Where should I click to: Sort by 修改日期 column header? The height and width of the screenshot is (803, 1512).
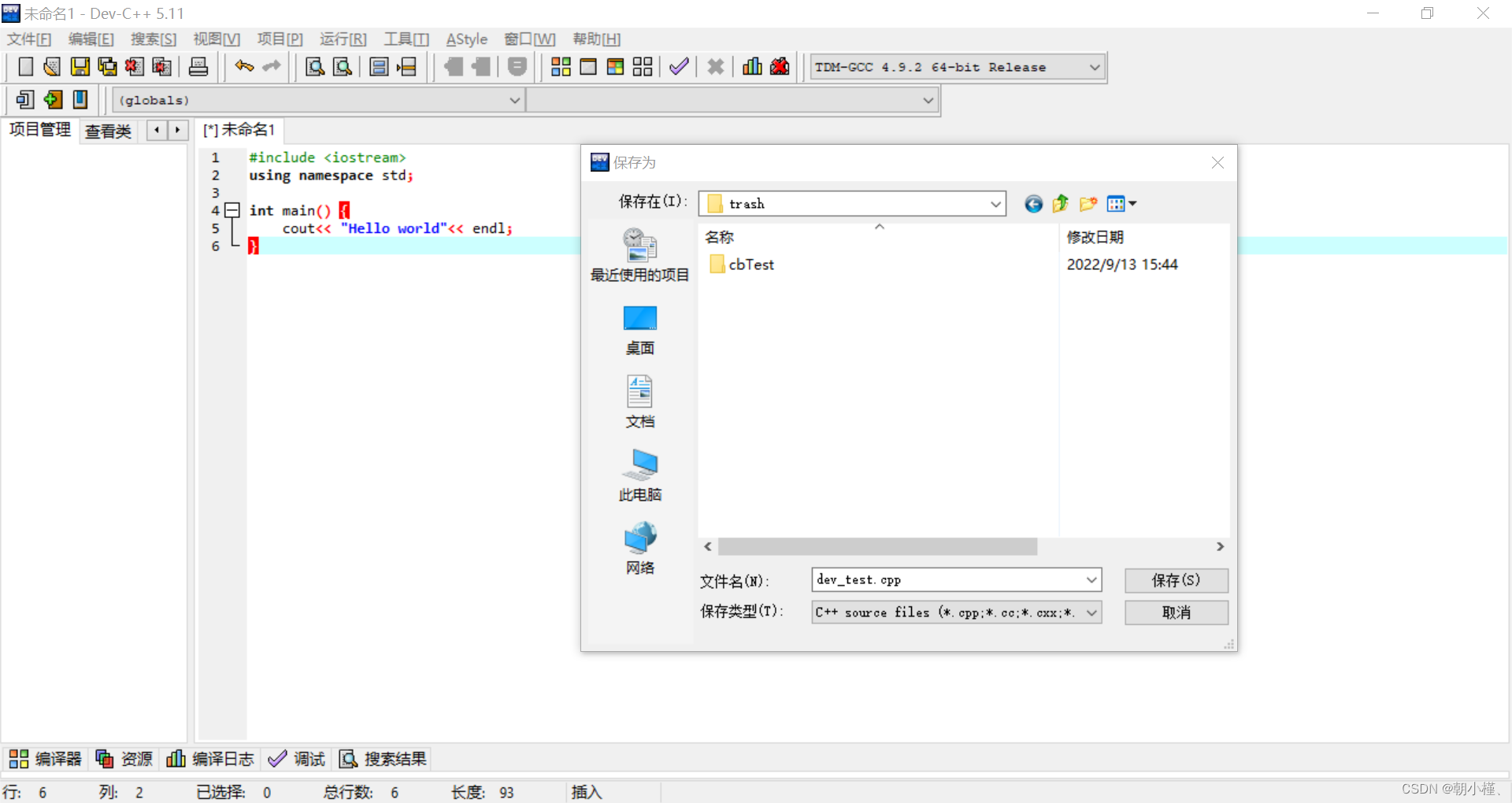click(x=1095, y=237)
